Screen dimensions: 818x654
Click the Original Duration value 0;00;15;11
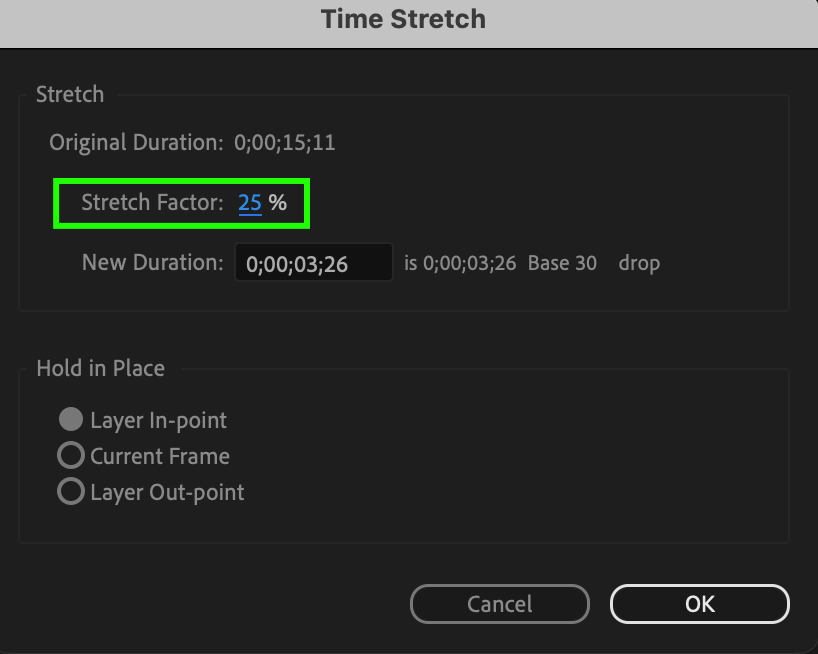285,142
